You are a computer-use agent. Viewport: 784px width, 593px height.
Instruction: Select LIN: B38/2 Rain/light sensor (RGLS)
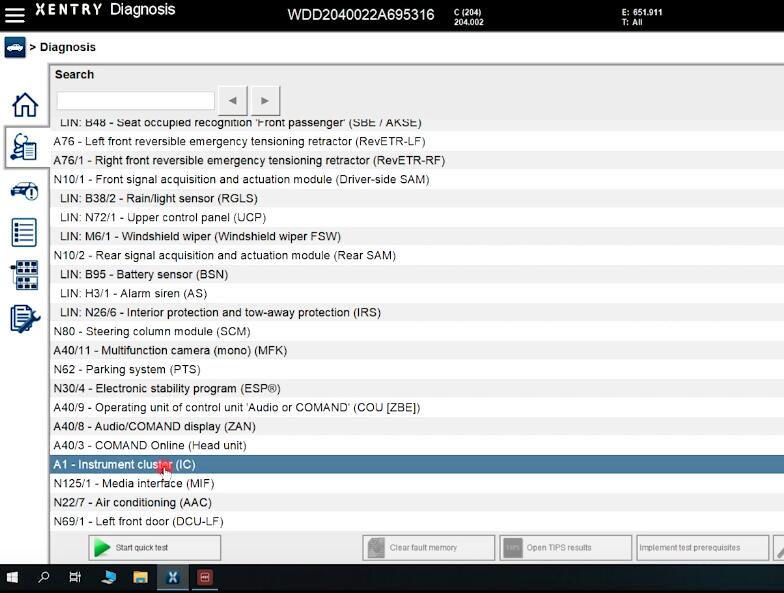[x=417, y=198]
